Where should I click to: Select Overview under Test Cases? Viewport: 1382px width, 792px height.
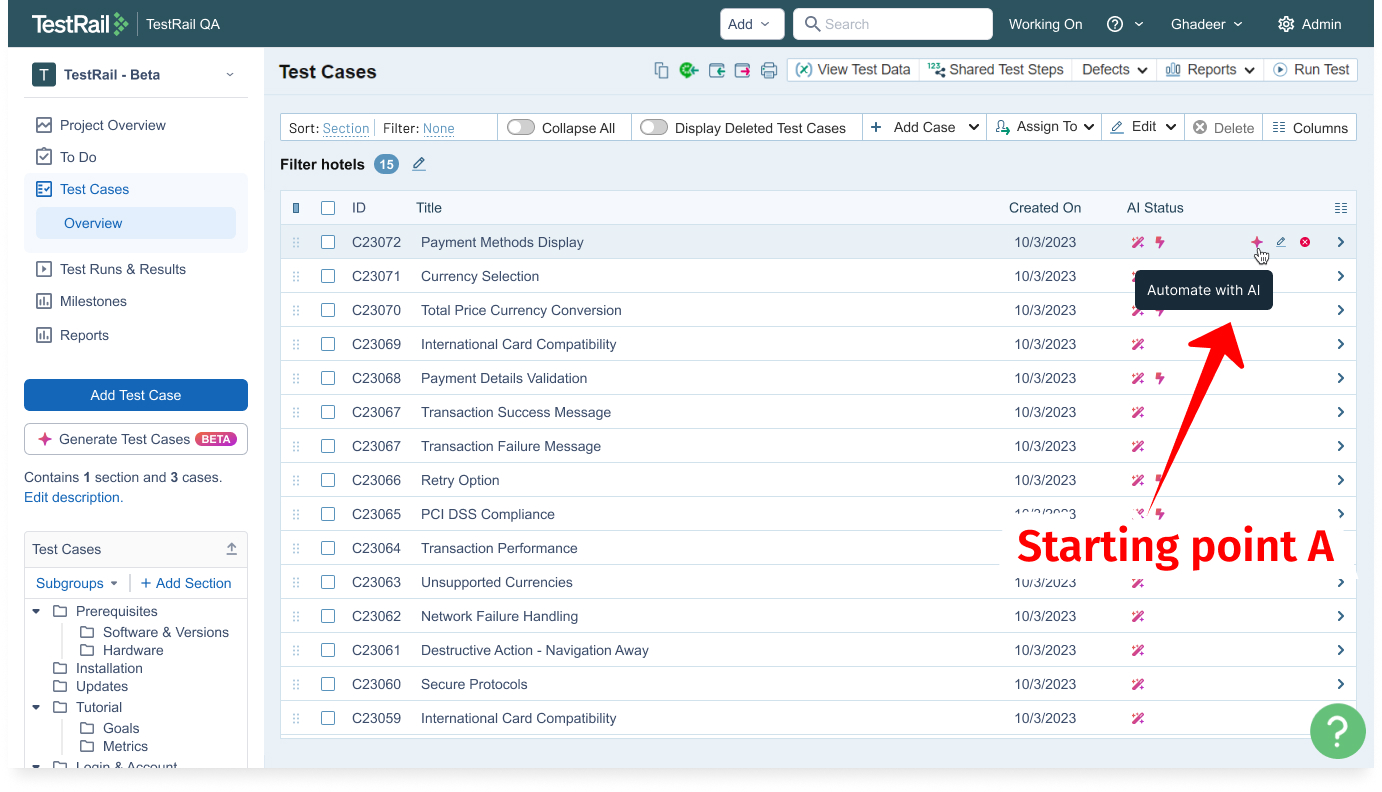136,223
